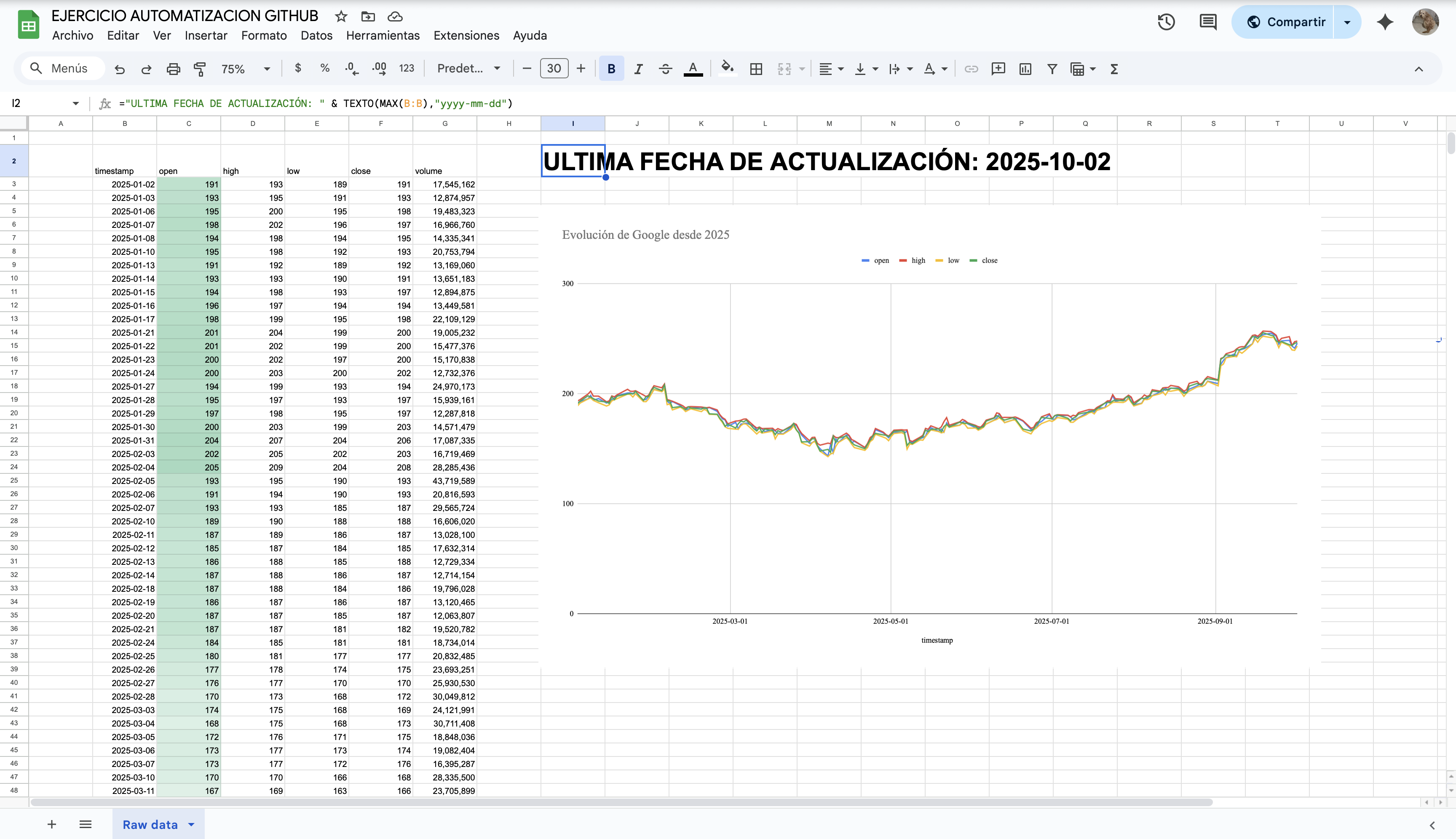The image size is (1456, 839).
Task: Open the comments panel icon
Action: pyautogui.click(x=1207, y=22)
